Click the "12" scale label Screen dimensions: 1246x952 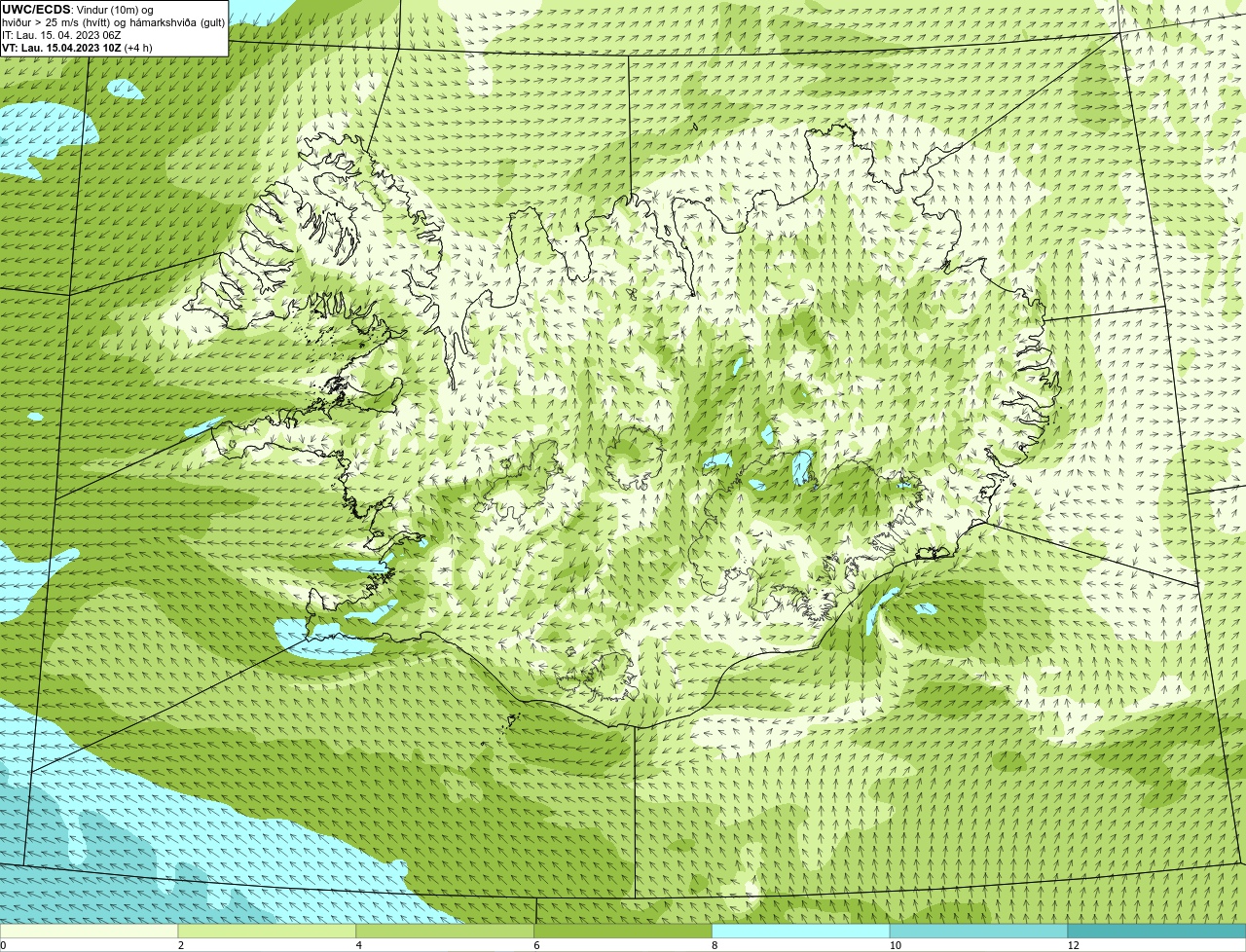click(x=1073, y=945)
